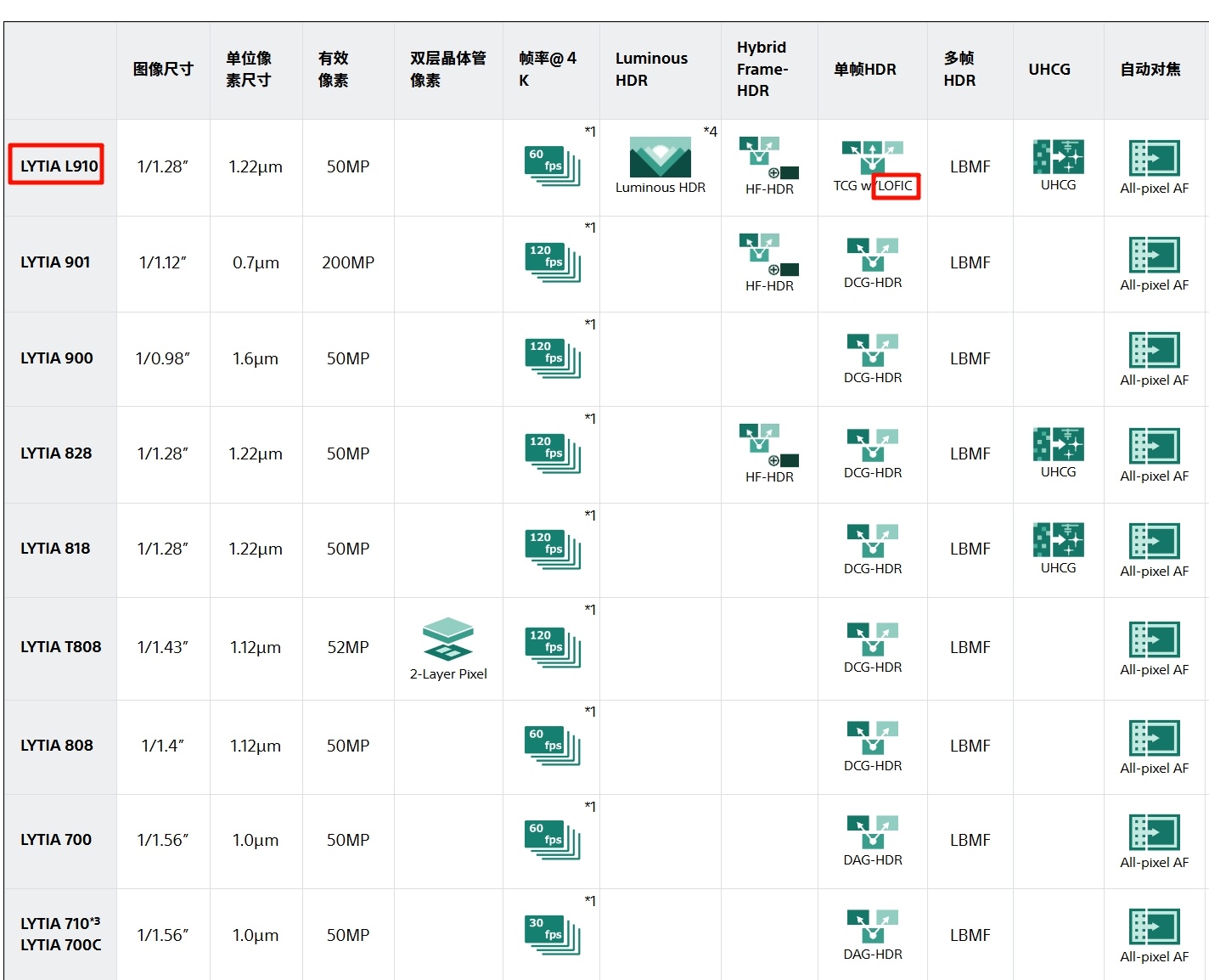Select the LYTIA T808 row label
The width and height of the screenshot is (1209, 980).
[x=61, y=647]
